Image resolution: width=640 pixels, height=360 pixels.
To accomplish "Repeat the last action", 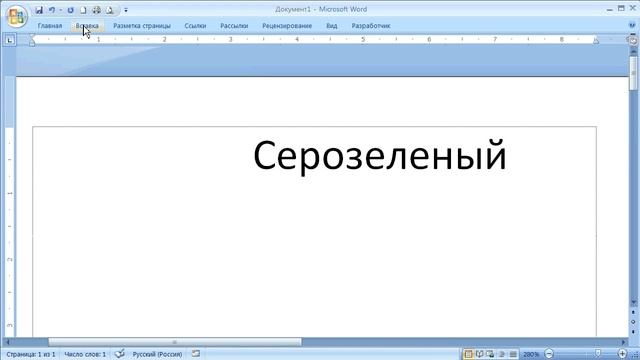I will [x=71, y=10].
